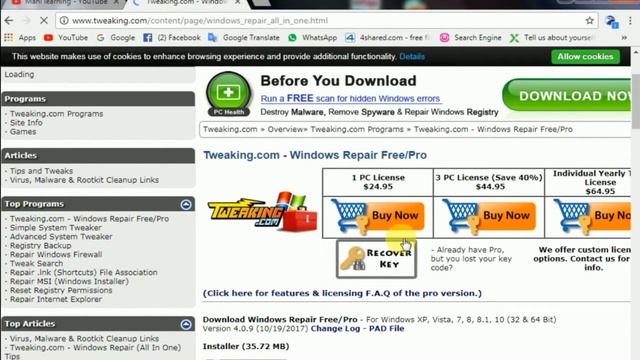Open the Search Engine bookmark

470,38
